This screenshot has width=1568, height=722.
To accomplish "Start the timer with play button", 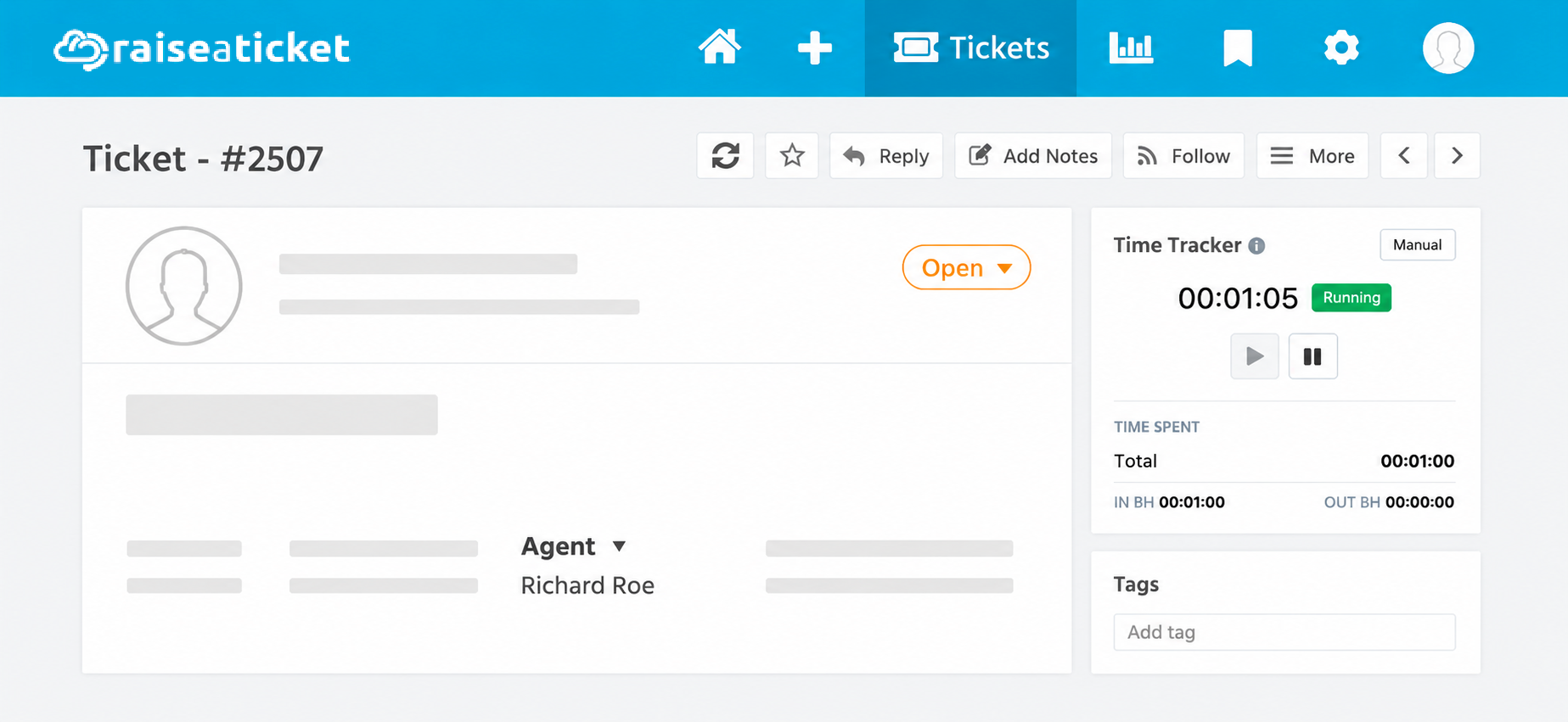I will 1255,356.
